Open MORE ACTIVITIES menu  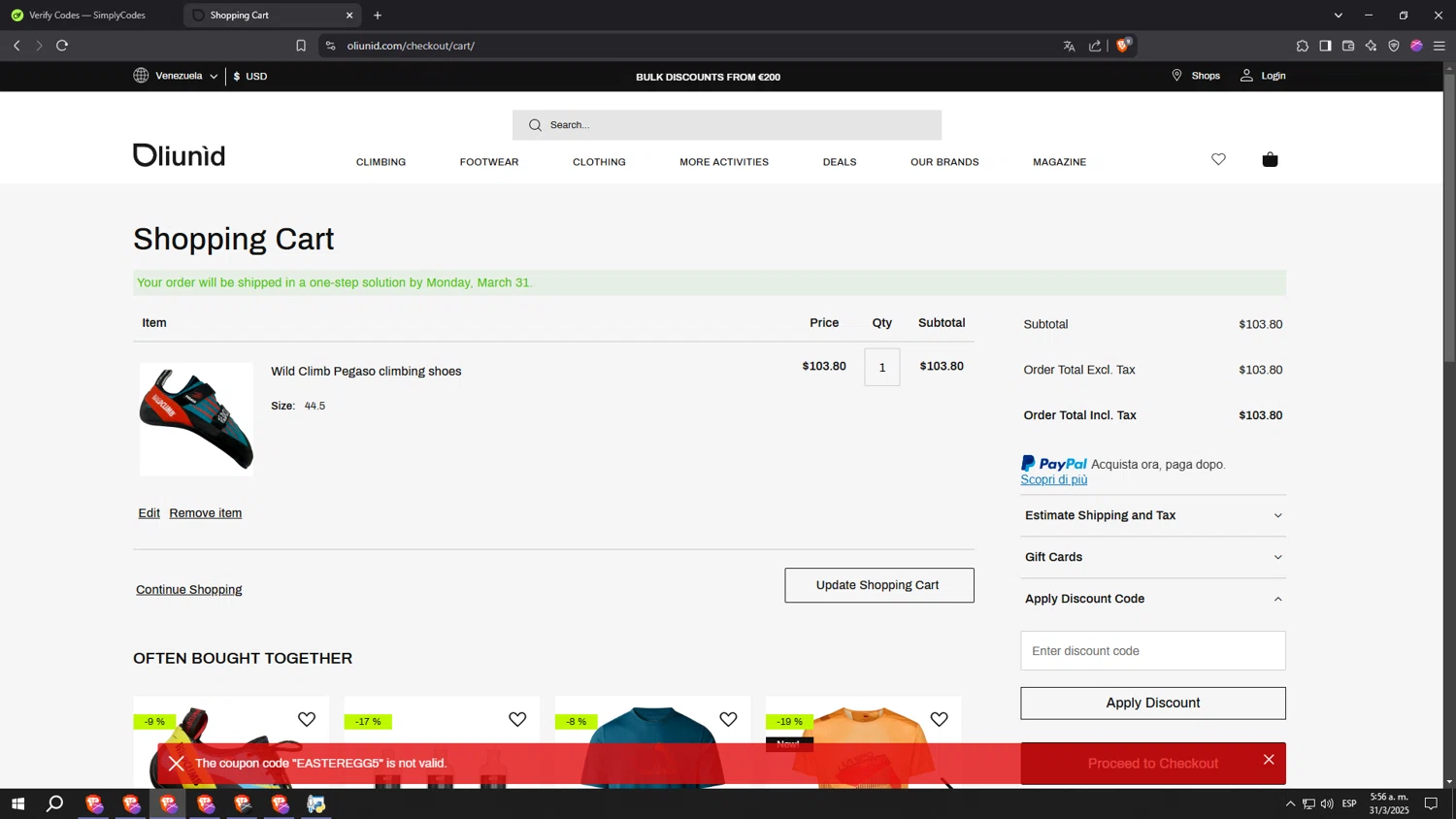coord(724,162)
